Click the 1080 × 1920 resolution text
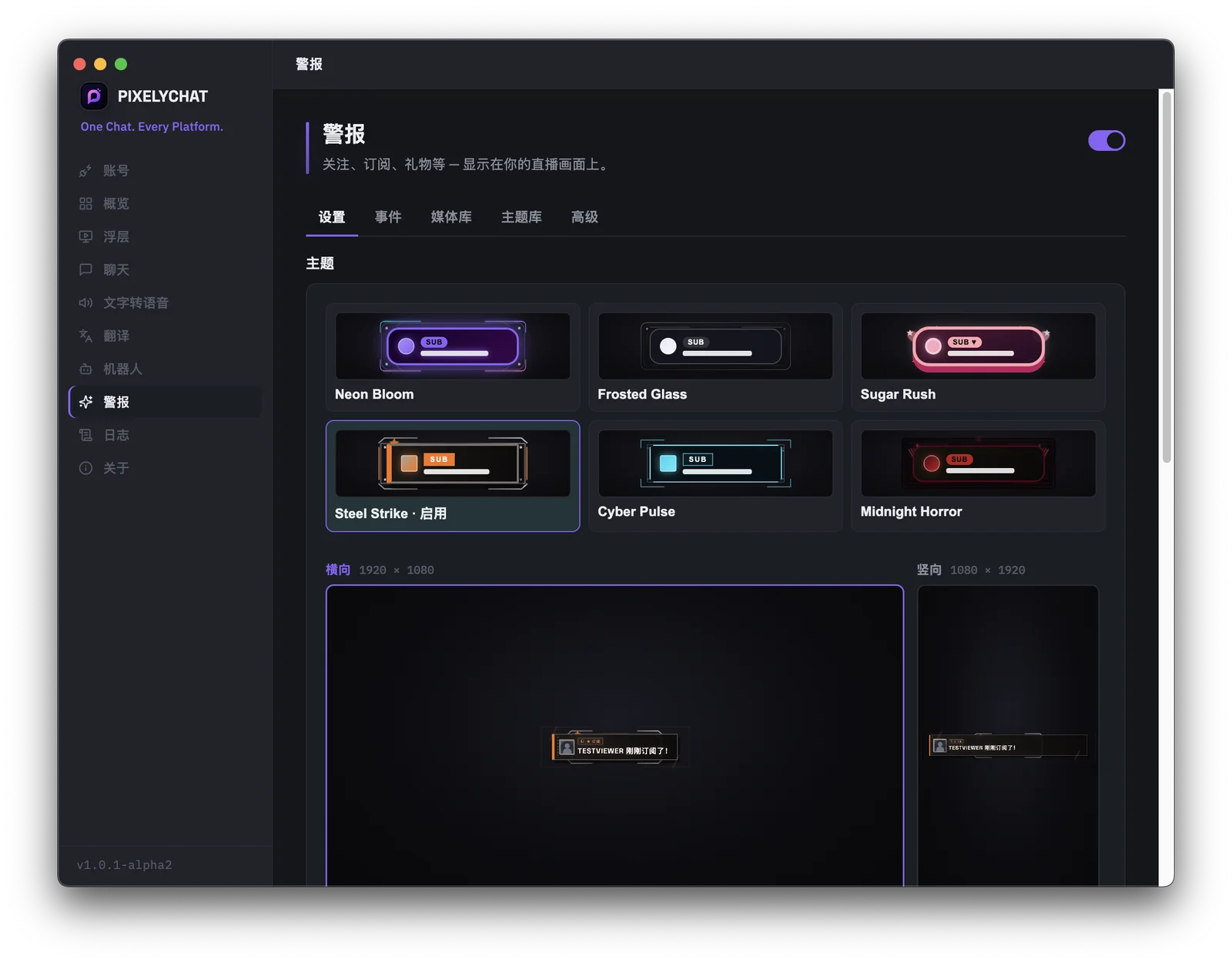The width and height of the screenshot is (1232, 963). (x=988, y=570)
